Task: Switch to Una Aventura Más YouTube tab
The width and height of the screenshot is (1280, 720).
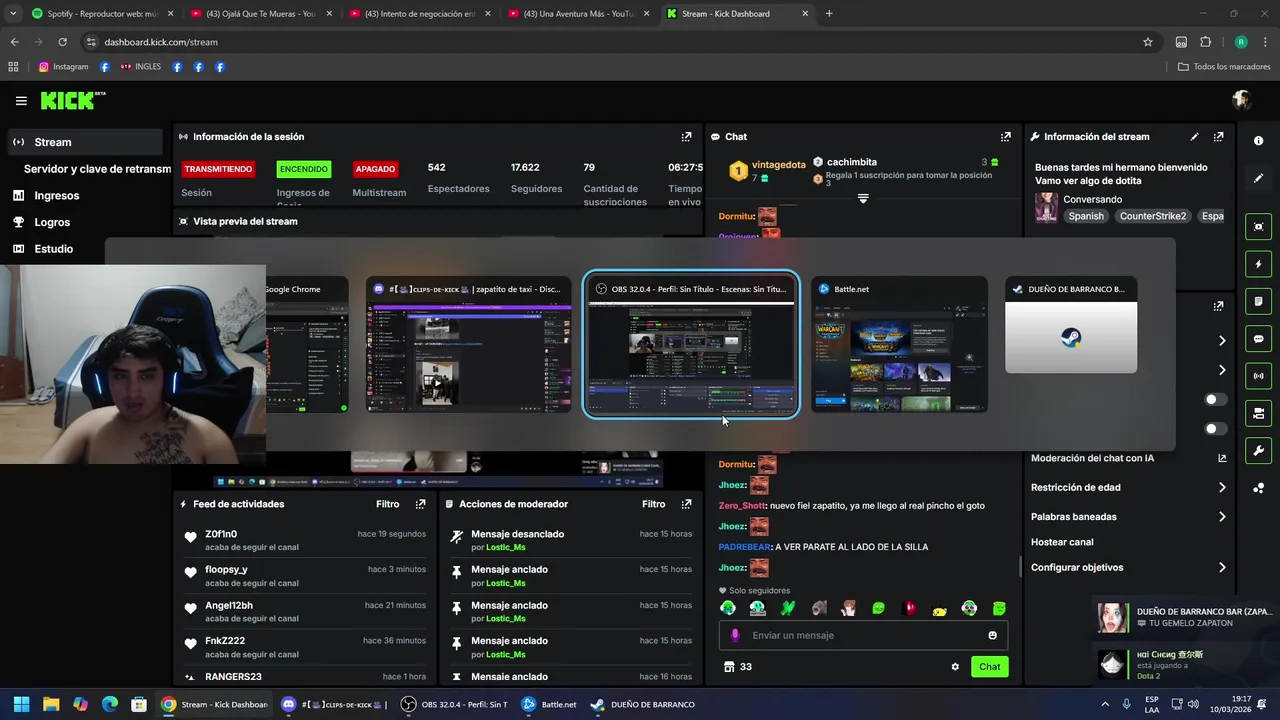Action: click(x=578, y=14)
